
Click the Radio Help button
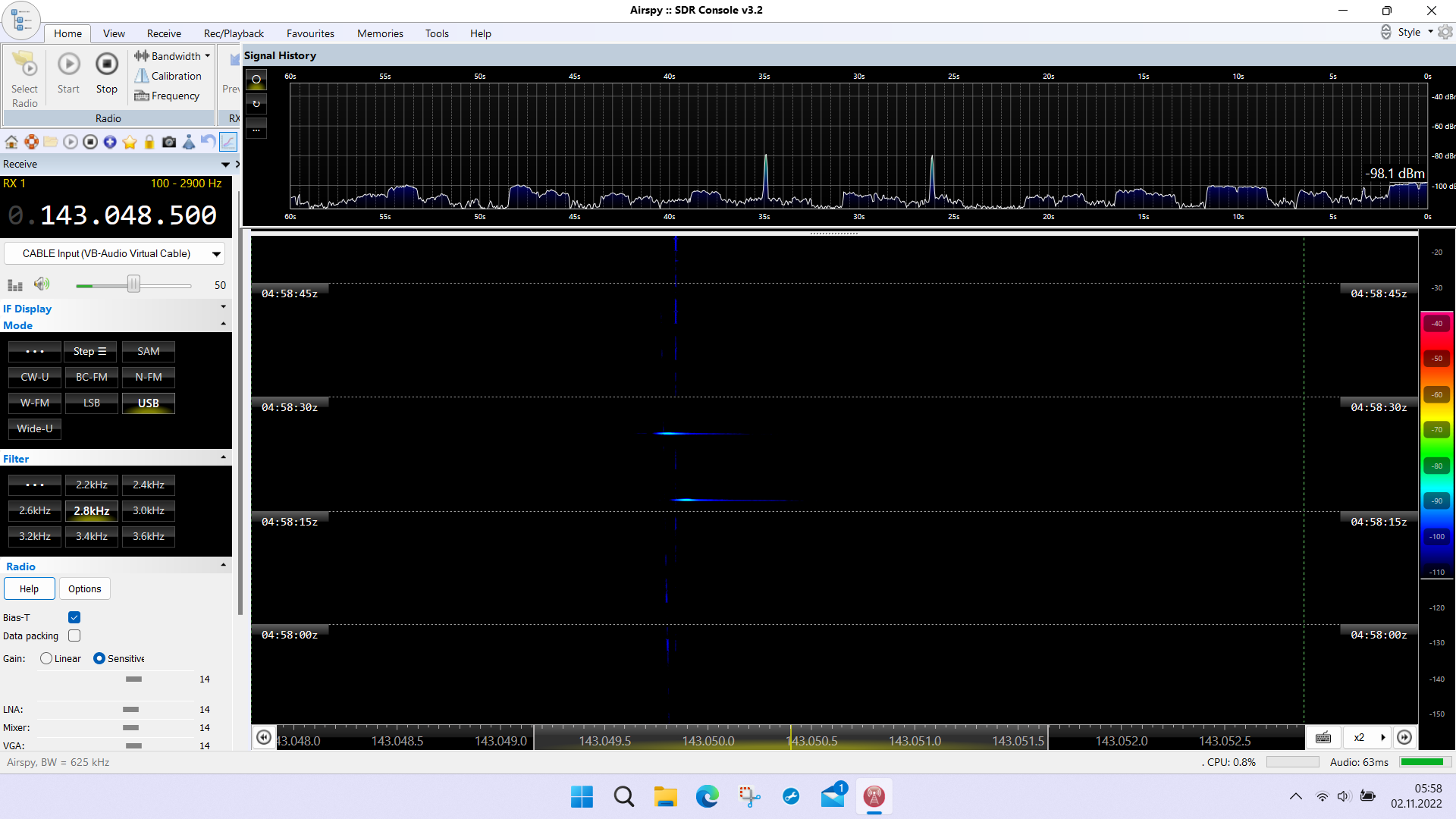[29, 589]
